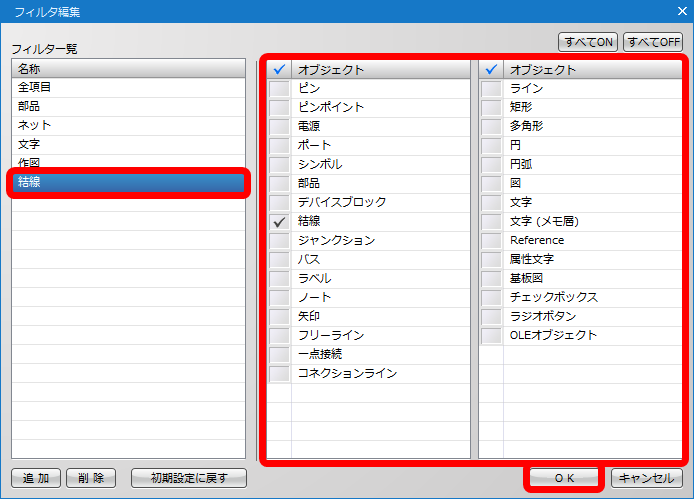
Task: Check the 多角形 object box
Action: [x=491, y=127]
